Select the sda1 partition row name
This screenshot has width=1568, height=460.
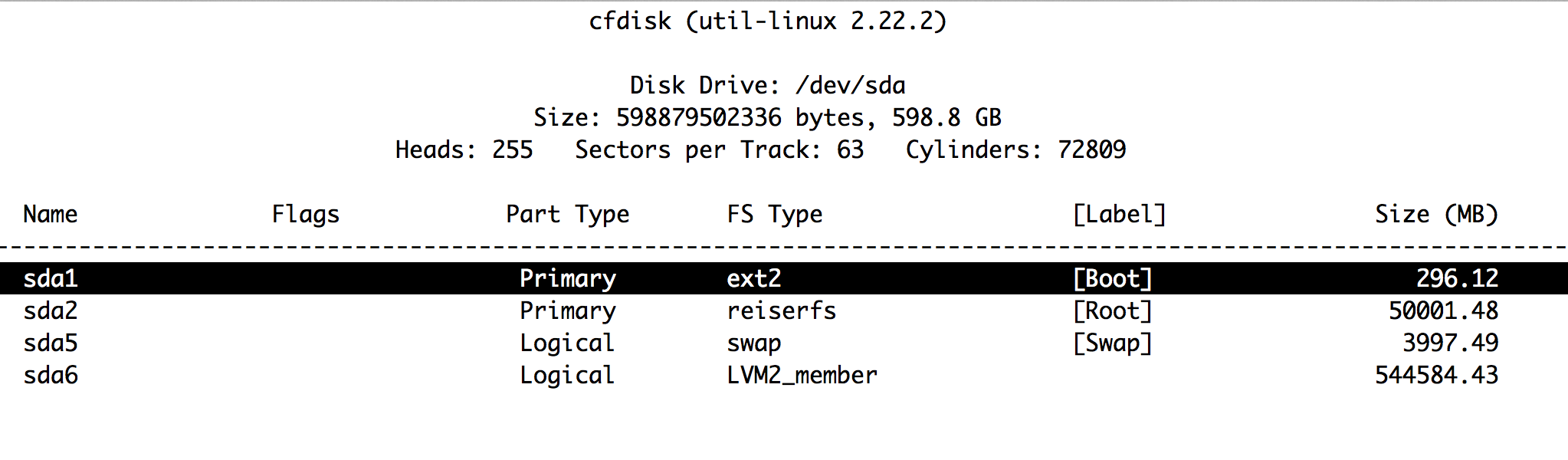coord(51,278)
